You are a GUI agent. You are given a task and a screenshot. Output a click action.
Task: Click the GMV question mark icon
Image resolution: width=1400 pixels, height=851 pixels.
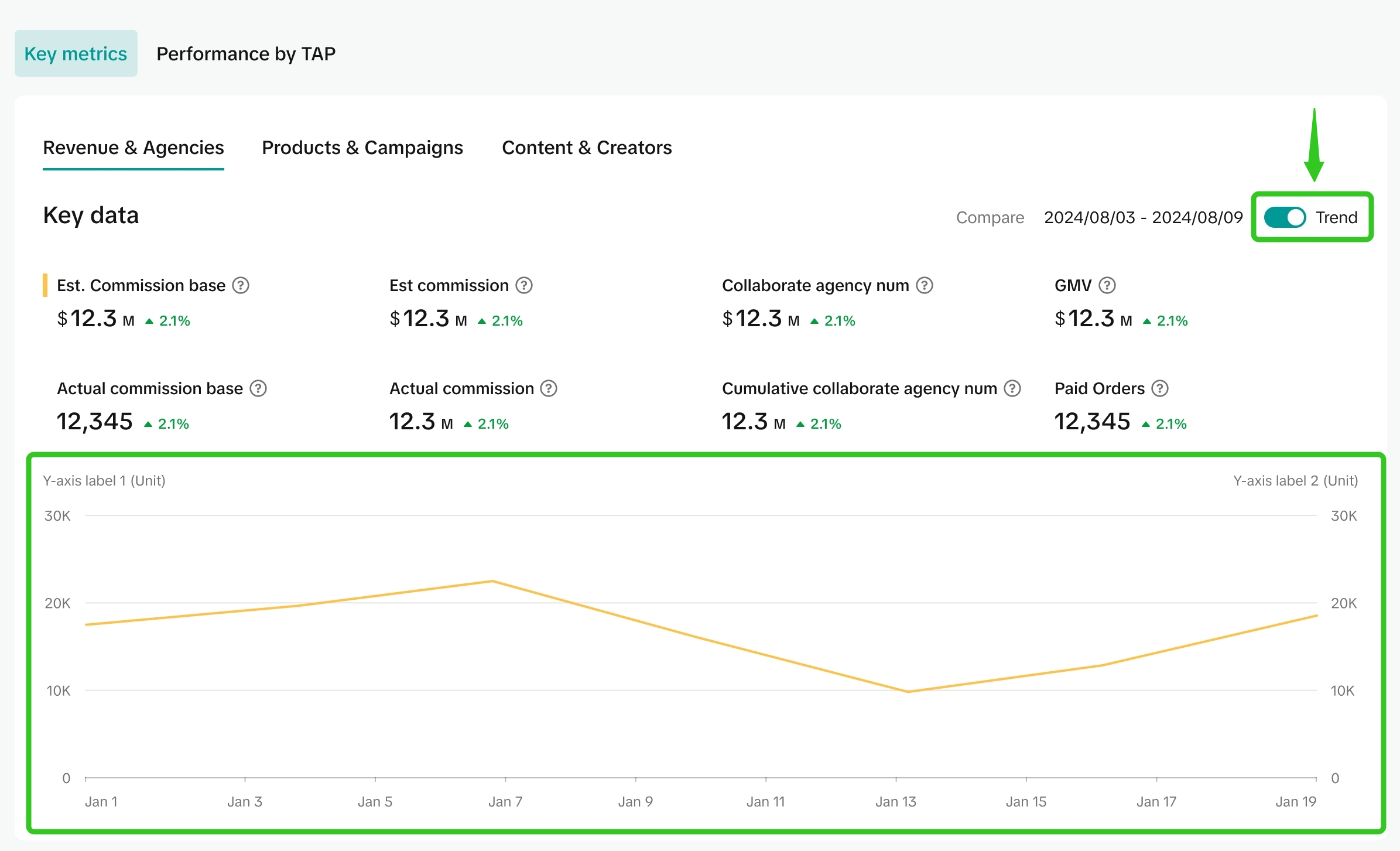point(1107,285)
